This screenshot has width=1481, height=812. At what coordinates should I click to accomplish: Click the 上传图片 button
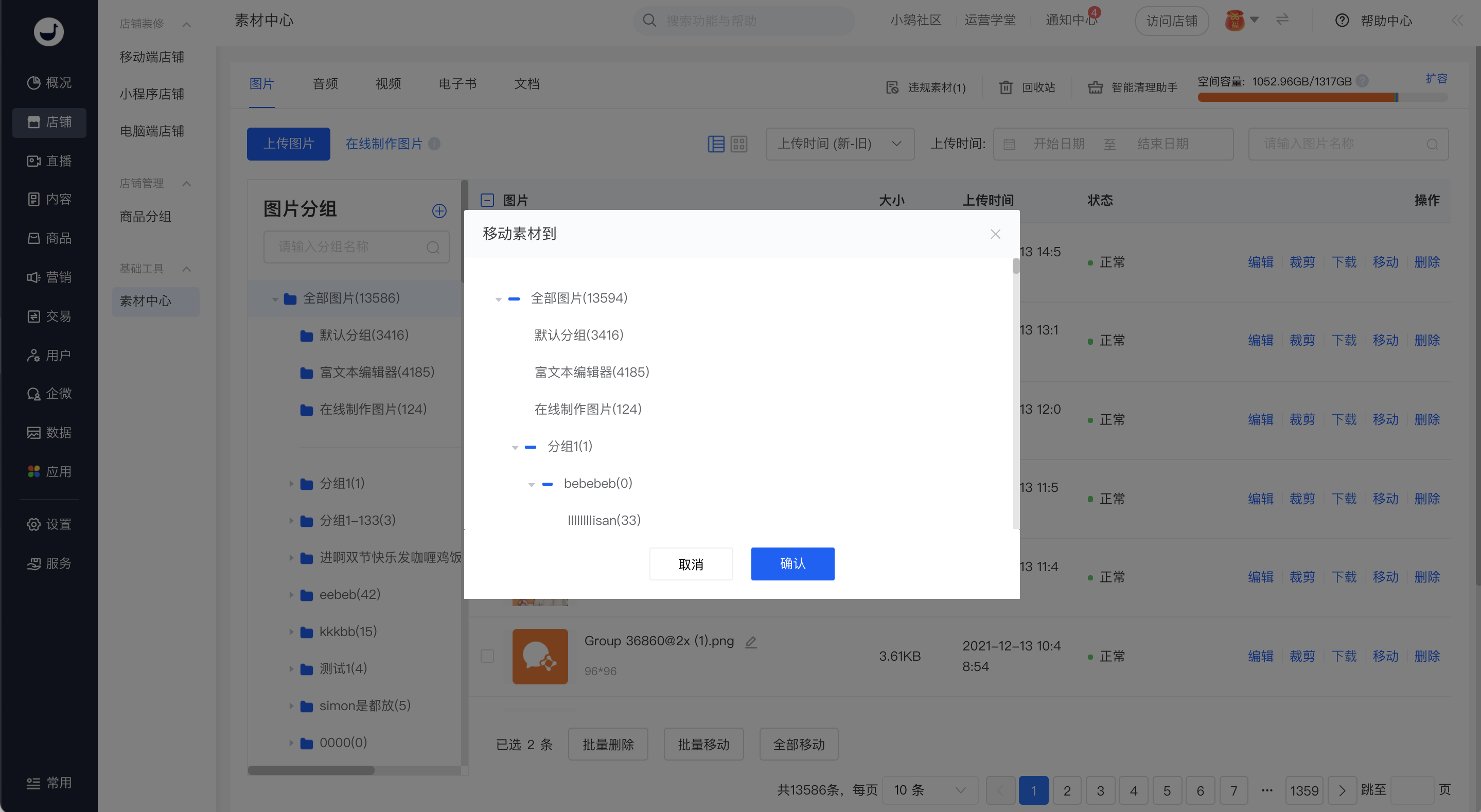[289, 144]
